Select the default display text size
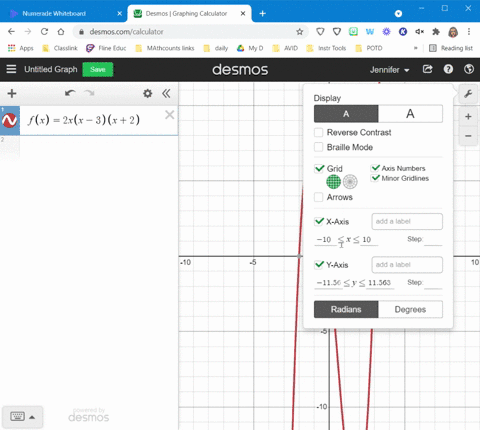This screenshot has width=480, height=430. [x=346, y=114]
